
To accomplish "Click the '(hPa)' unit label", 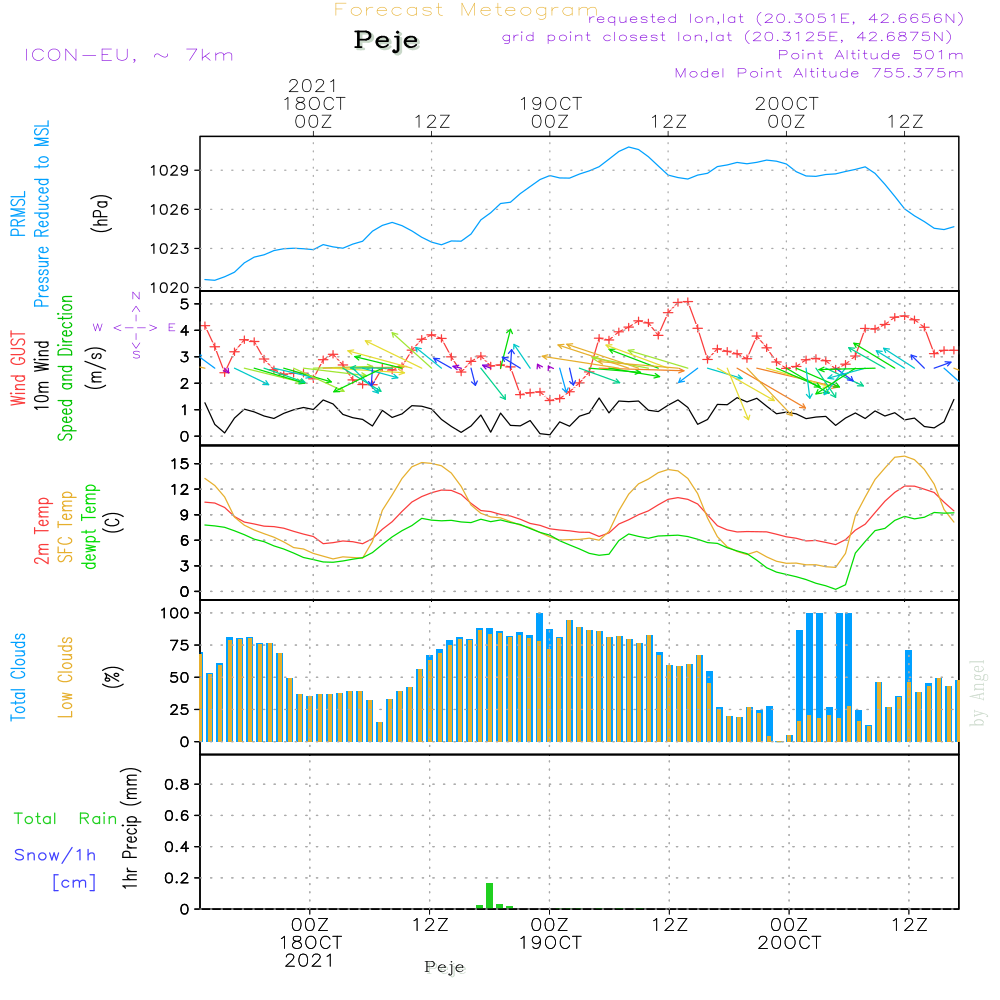I will (x=101, y=213).
